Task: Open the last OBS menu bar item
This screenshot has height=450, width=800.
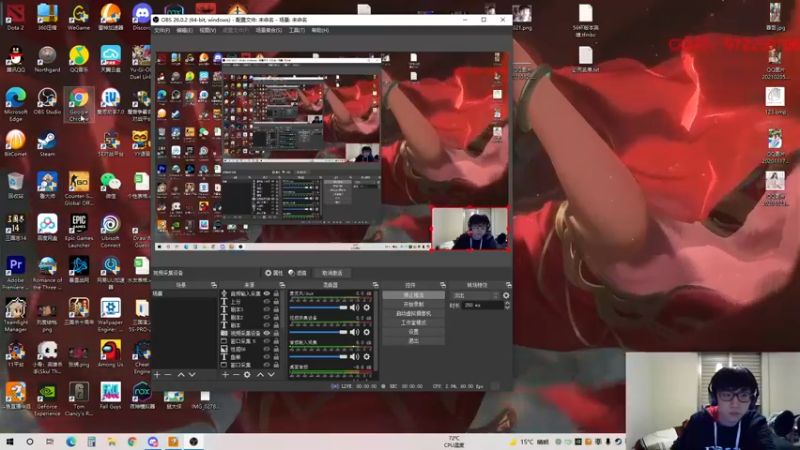Action: pyautogui.click(x=320, y=31)
